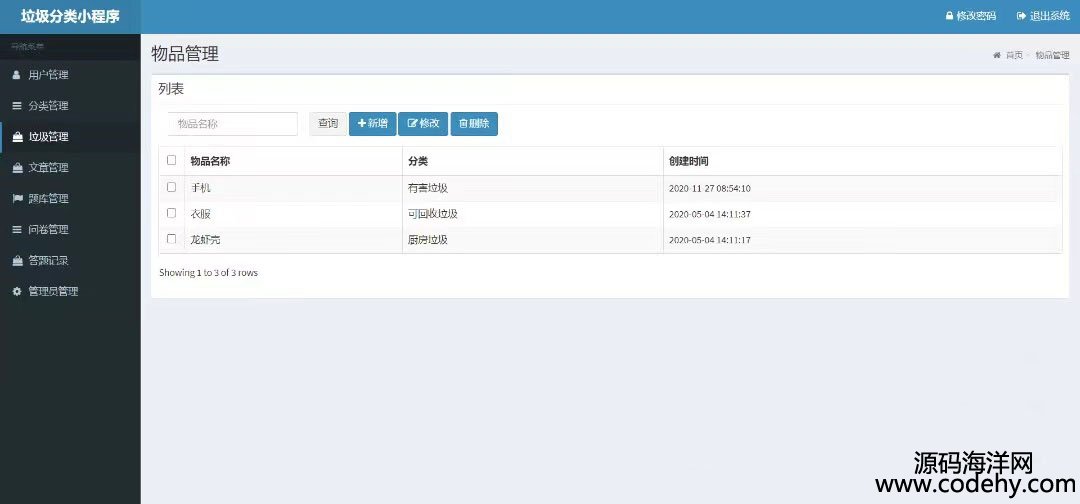Click the lock icon for 修改密码
This screenshot has width=1080, height=504.
pos(949,16)
